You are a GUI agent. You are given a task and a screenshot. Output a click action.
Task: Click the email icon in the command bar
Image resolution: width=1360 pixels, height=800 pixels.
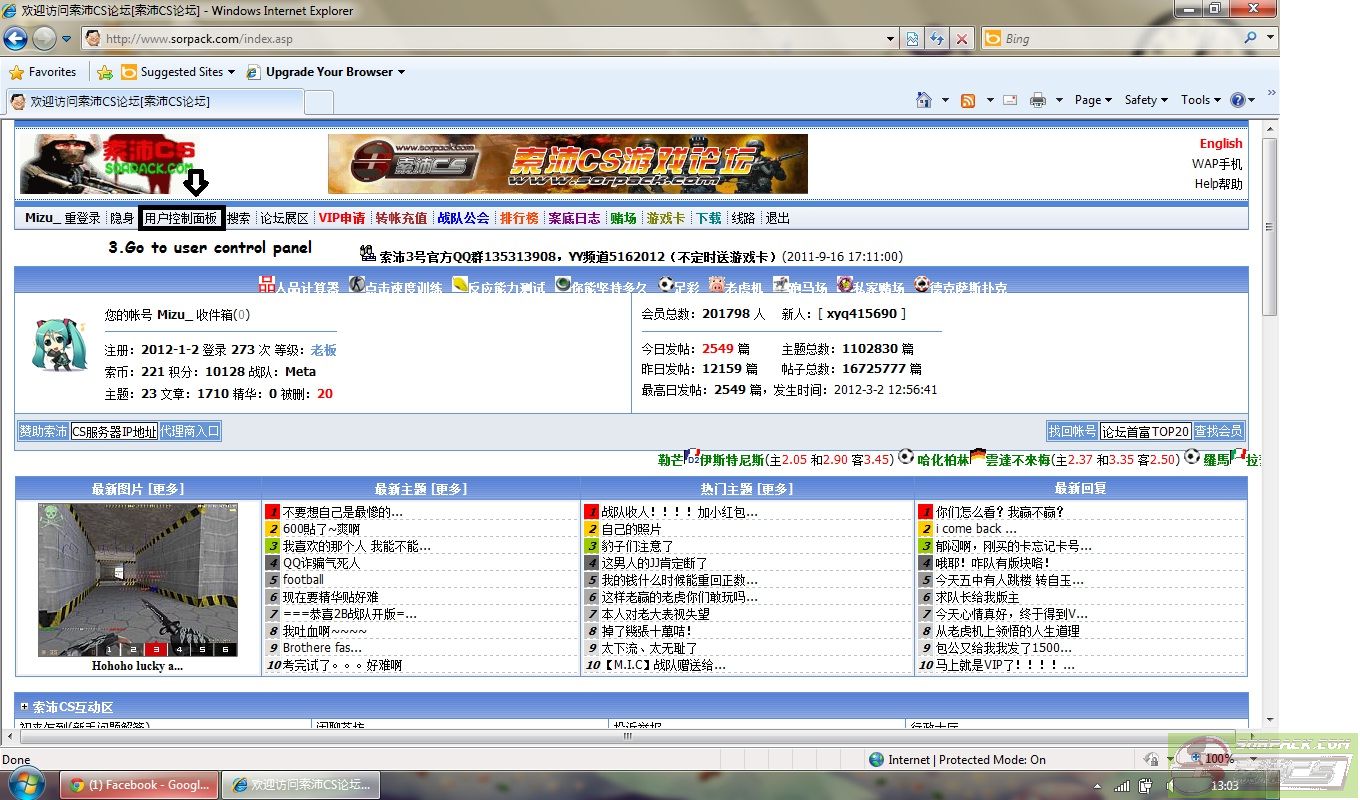(1012, 100)
